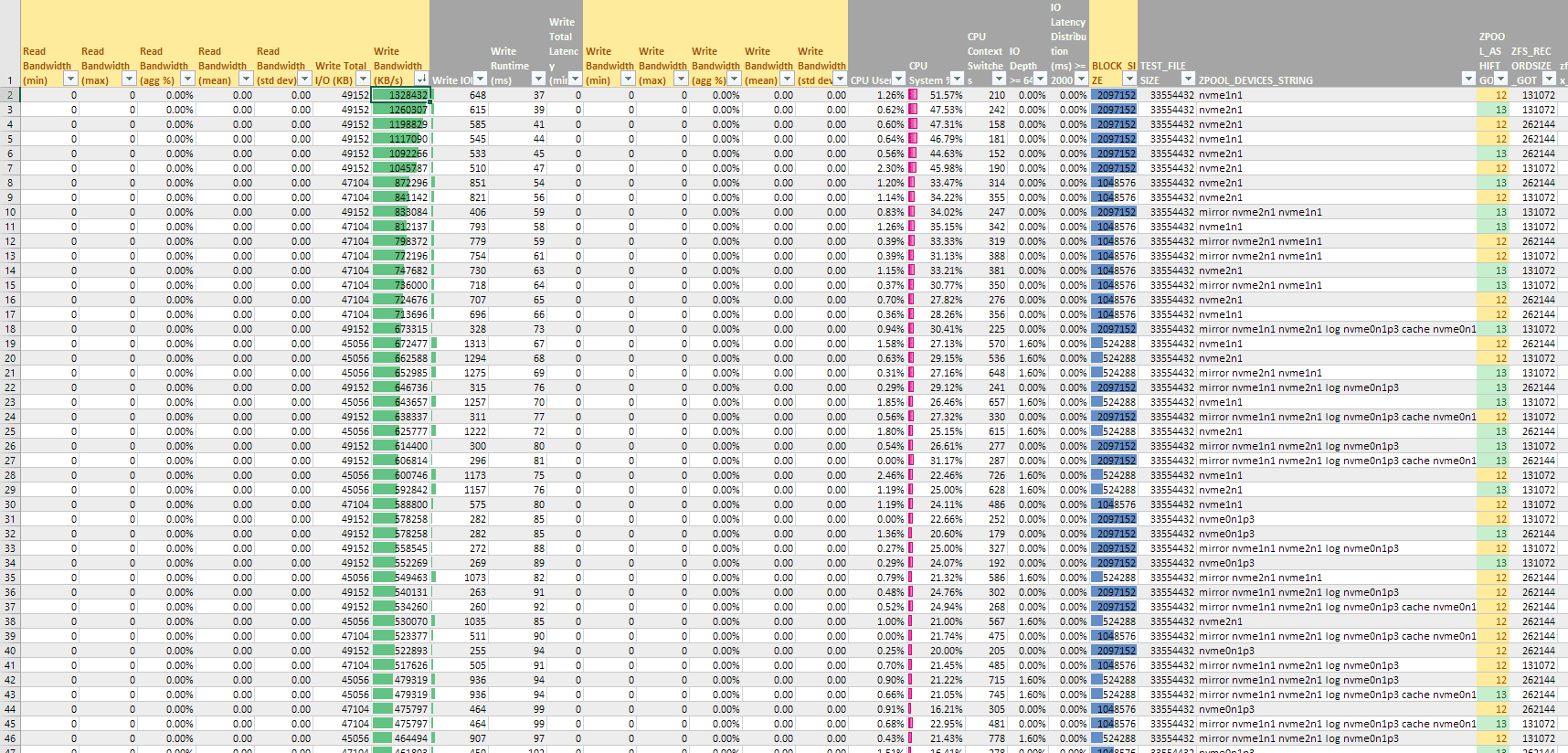Select Write Total I/O cell 47104 in row 8
1568x753 pixels.
(x=343, y=183)
